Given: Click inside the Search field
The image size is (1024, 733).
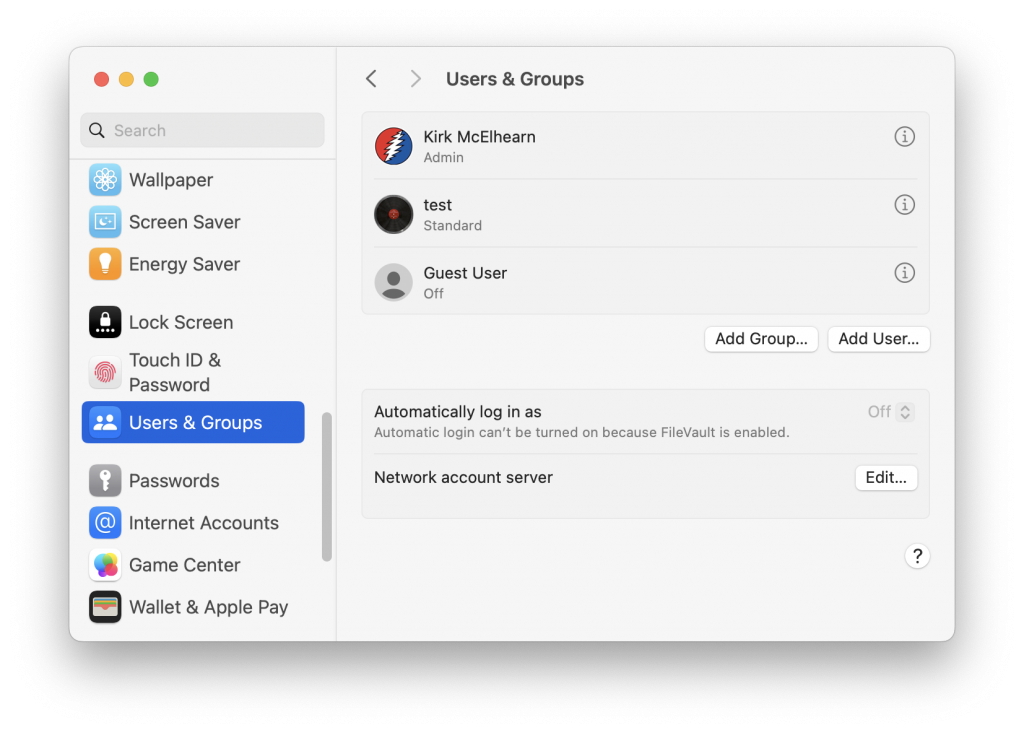Looking at the screenshot, I should coord(202,130).
